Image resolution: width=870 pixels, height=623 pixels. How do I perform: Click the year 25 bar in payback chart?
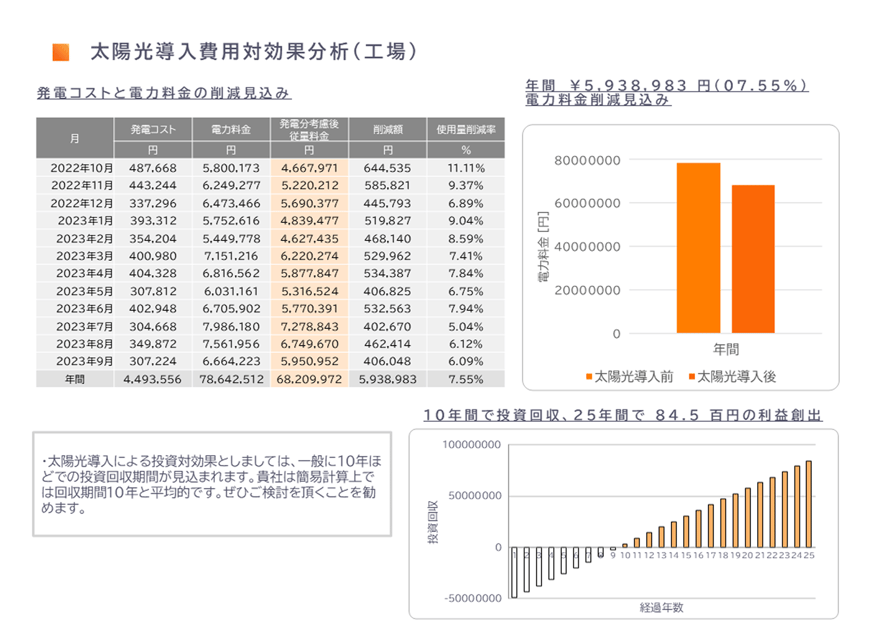[x=808, y=504]
